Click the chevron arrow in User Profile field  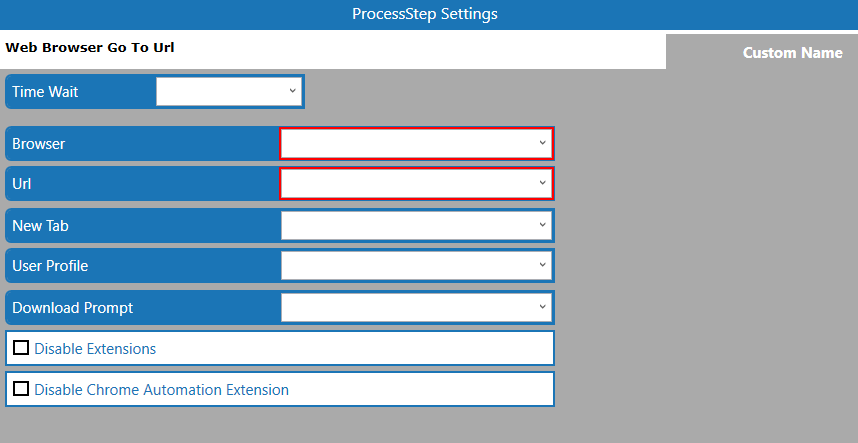click(542, 265)
